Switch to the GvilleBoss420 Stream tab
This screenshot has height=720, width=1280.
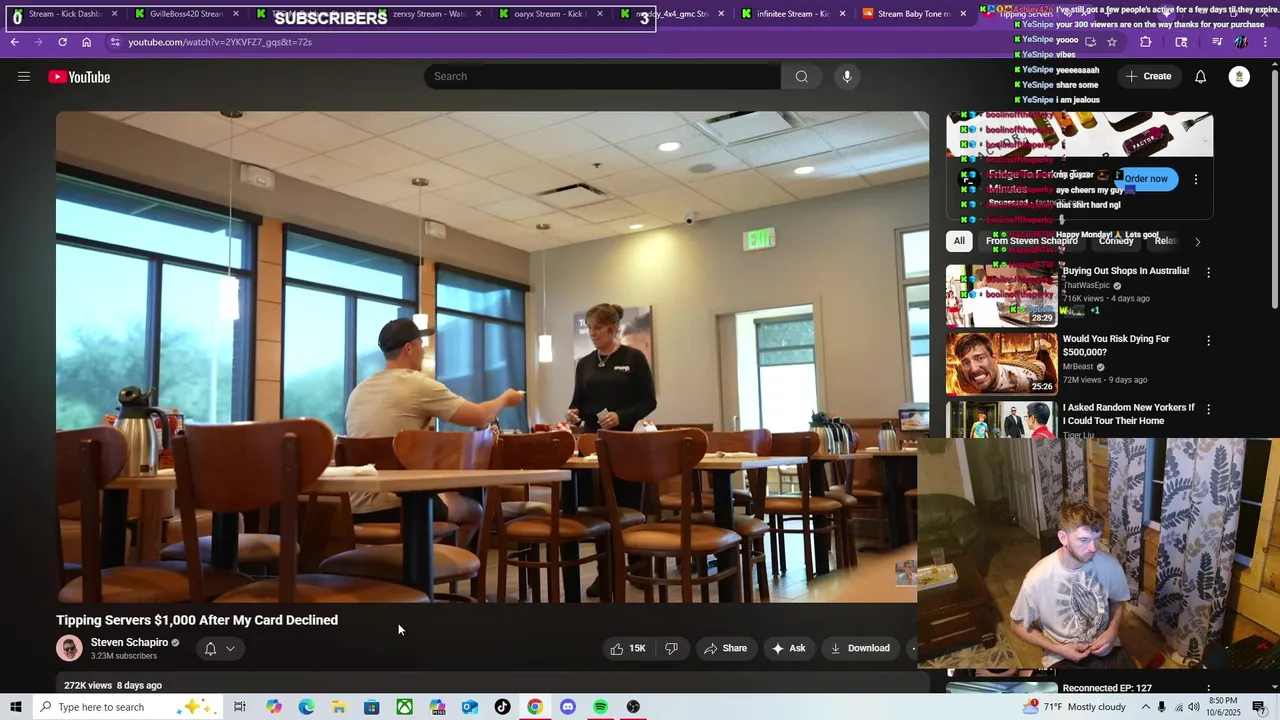pyautogui.click(x=186, y=14)
